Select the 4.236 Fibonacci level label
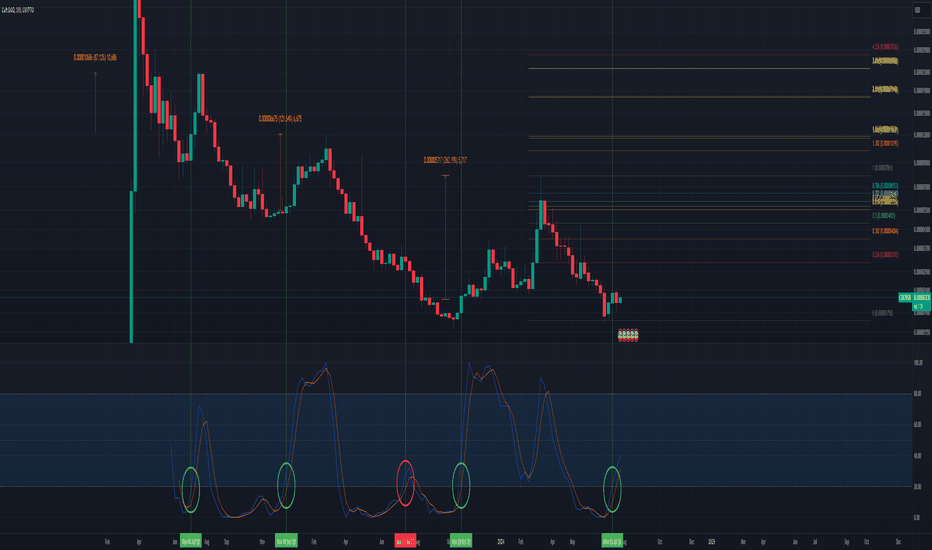 point(884,46)
